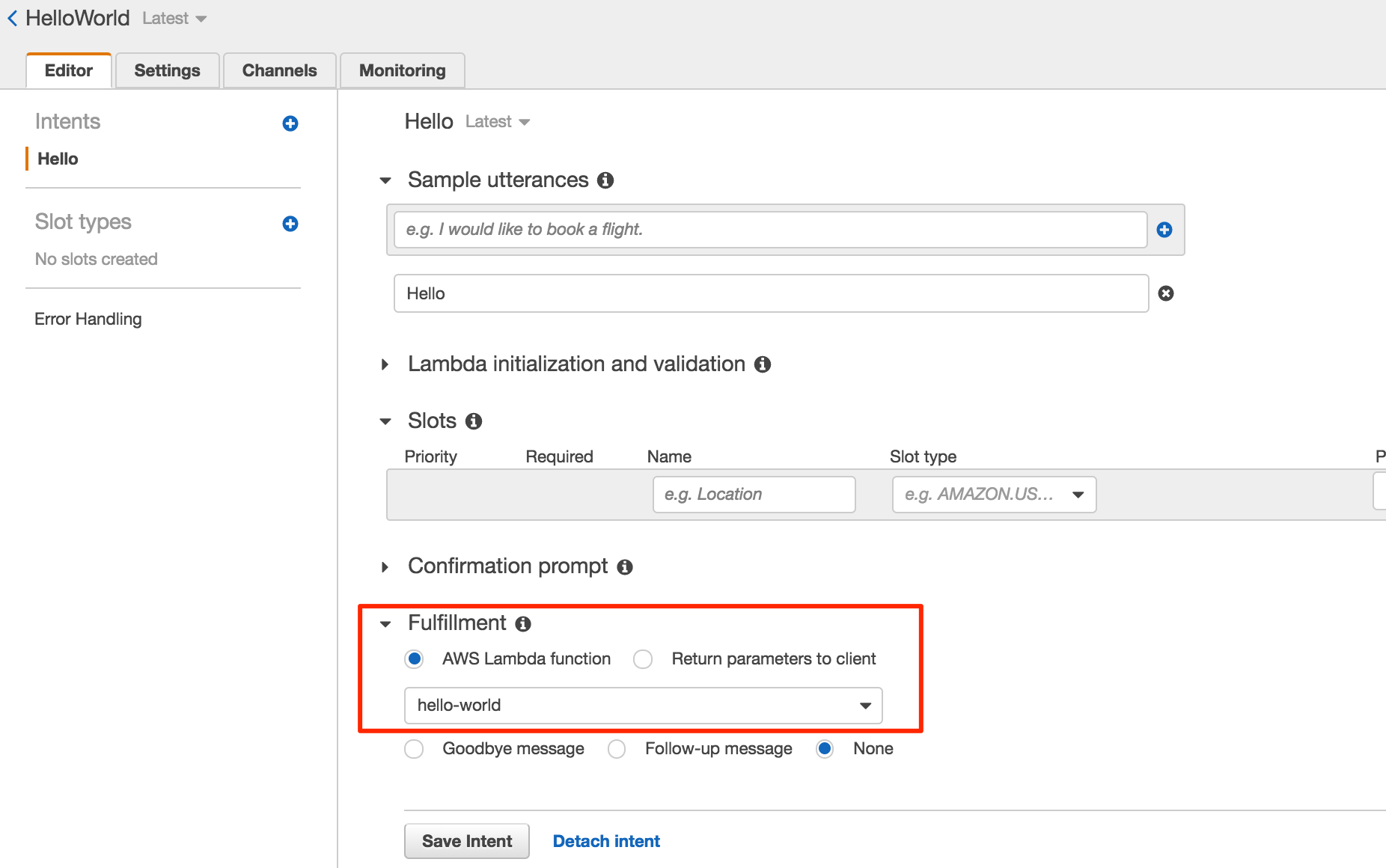Collapse the Sample utterances section
This screenshot has height=868, width=1386.
tap(385, 180)
